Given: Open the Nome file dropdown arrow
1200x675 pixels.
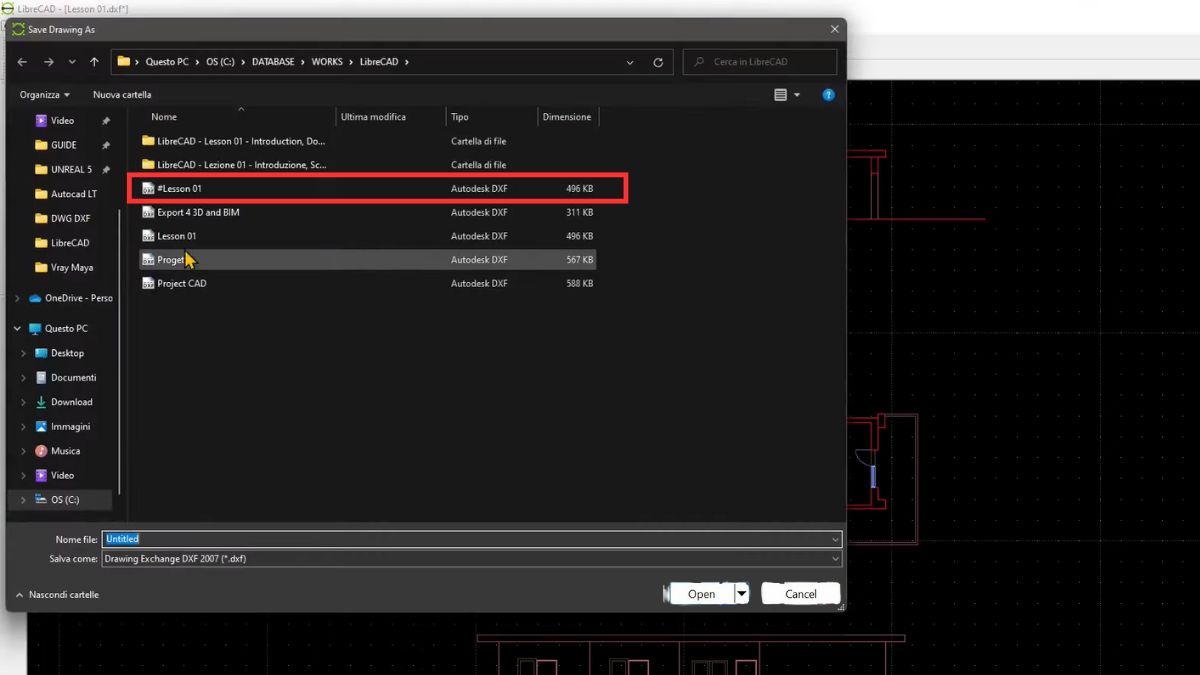Looking at the screenshot, I should 835,539.
